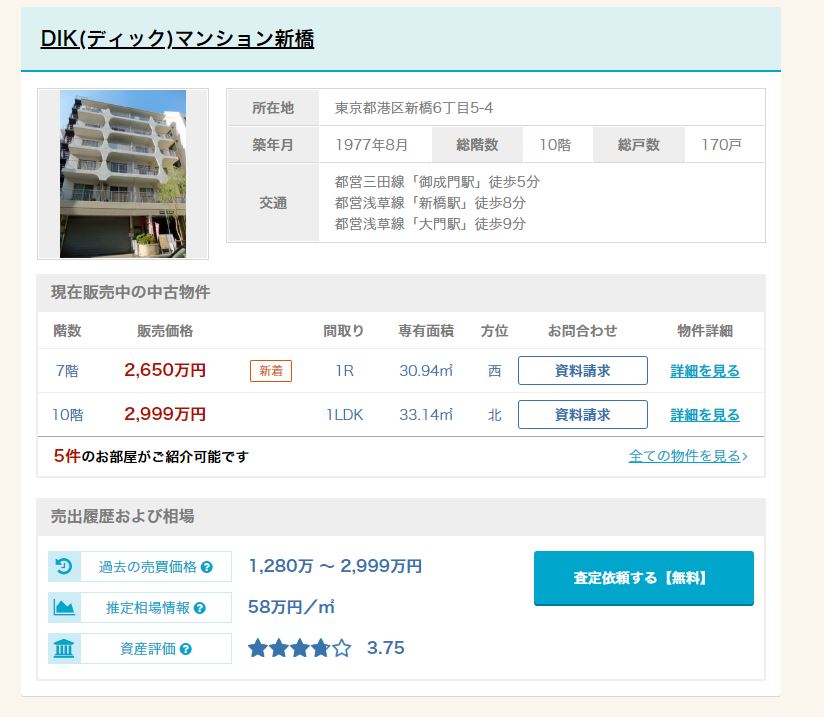
Task: Open 詳細を見る link for the 2,650万円 listing
Action: [x=705, y=371]
